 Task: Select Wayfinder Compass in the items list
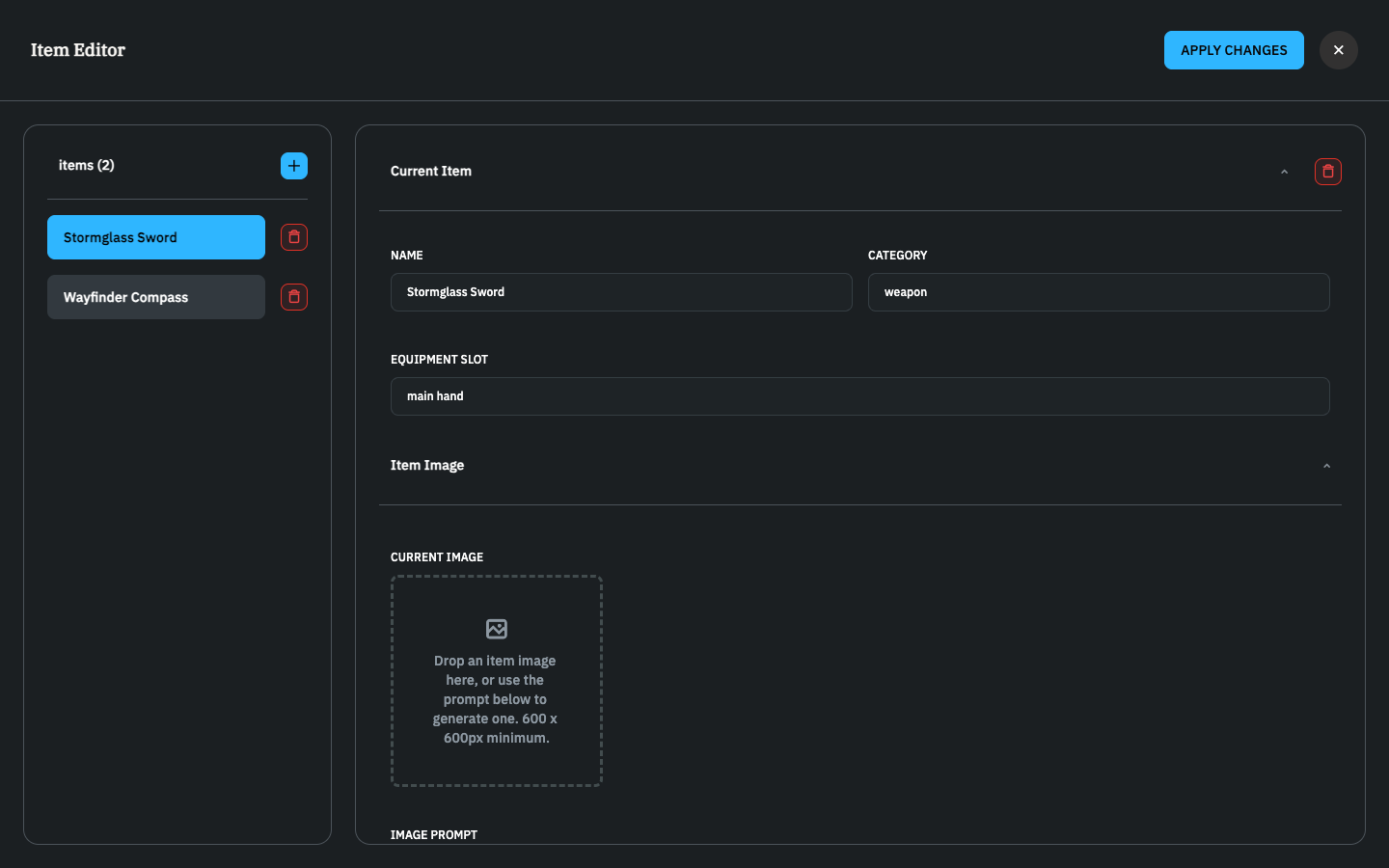[156, 297]
